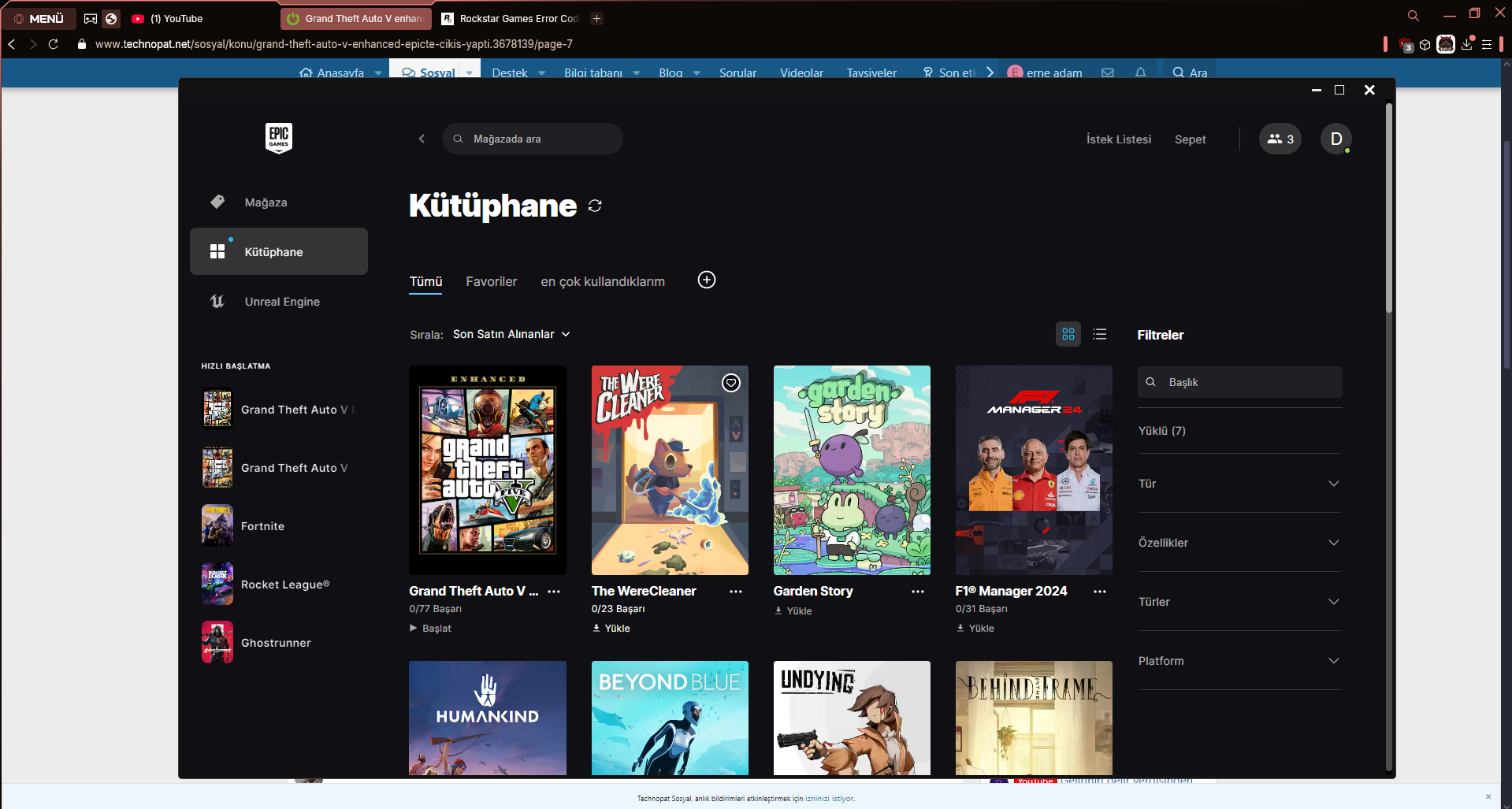This screenshot has width=1512, height=809.
Task: Select the en çok kullandıklarım tab
Action: click(603, 281)
